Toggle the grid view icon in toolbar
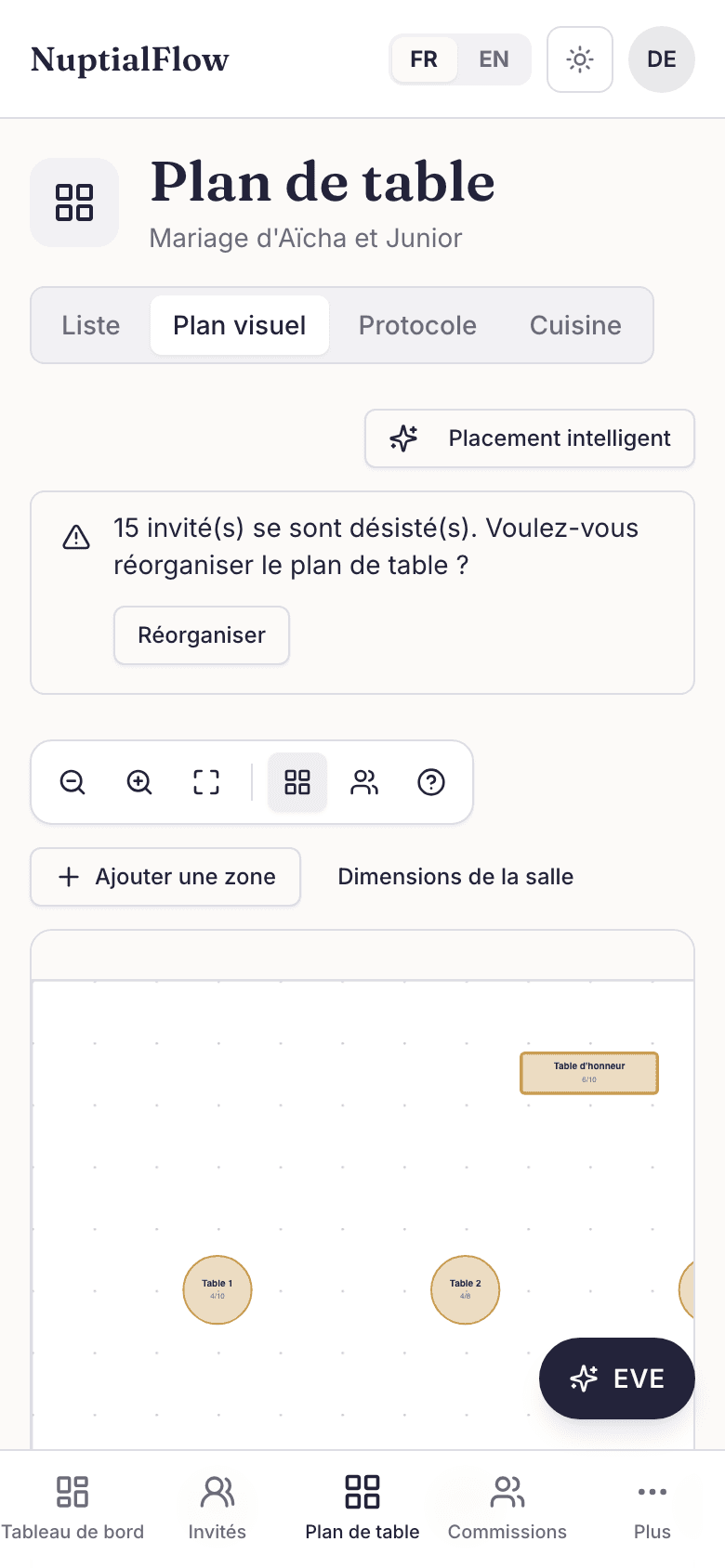 click(297, 782)
